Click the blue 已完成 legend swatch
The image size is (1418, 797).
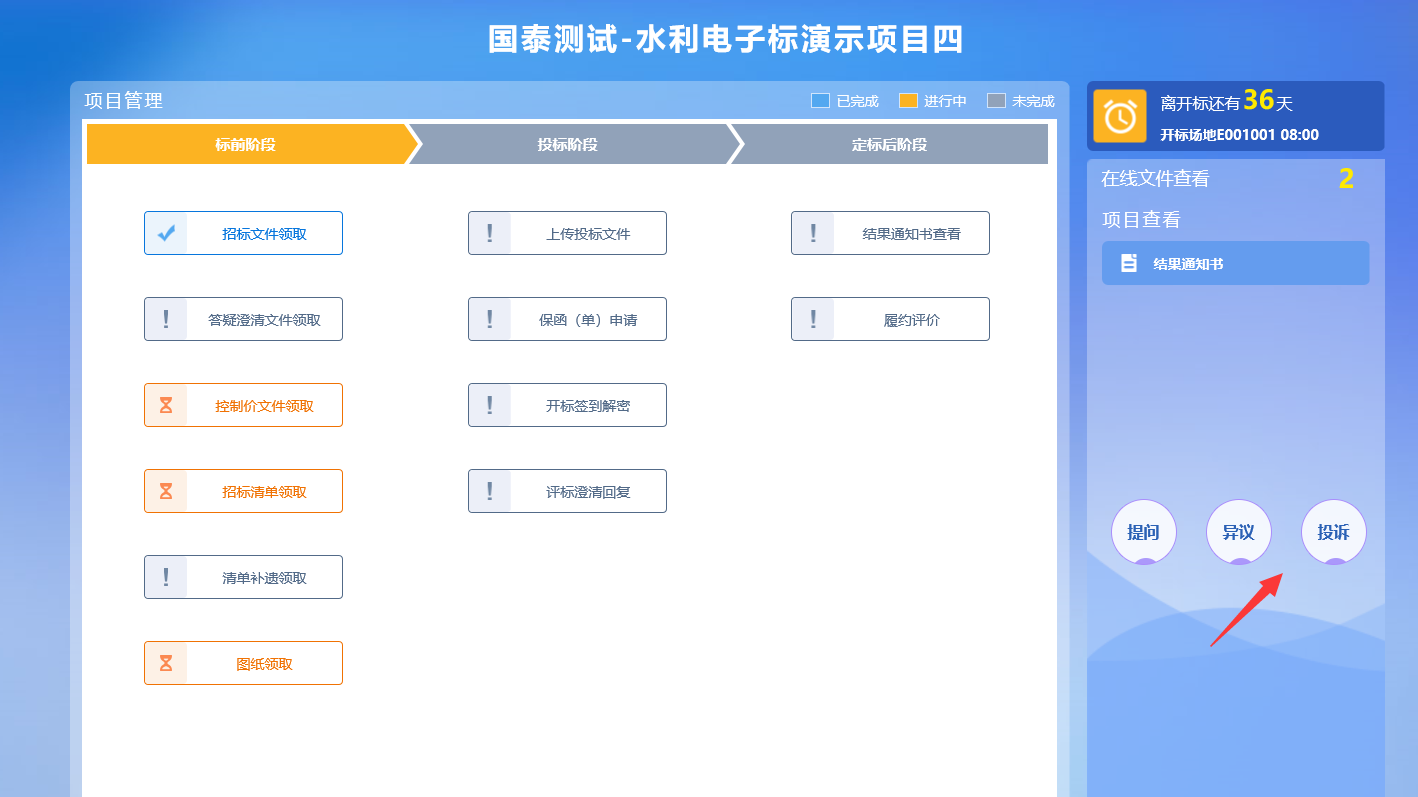tap(820, 101)
